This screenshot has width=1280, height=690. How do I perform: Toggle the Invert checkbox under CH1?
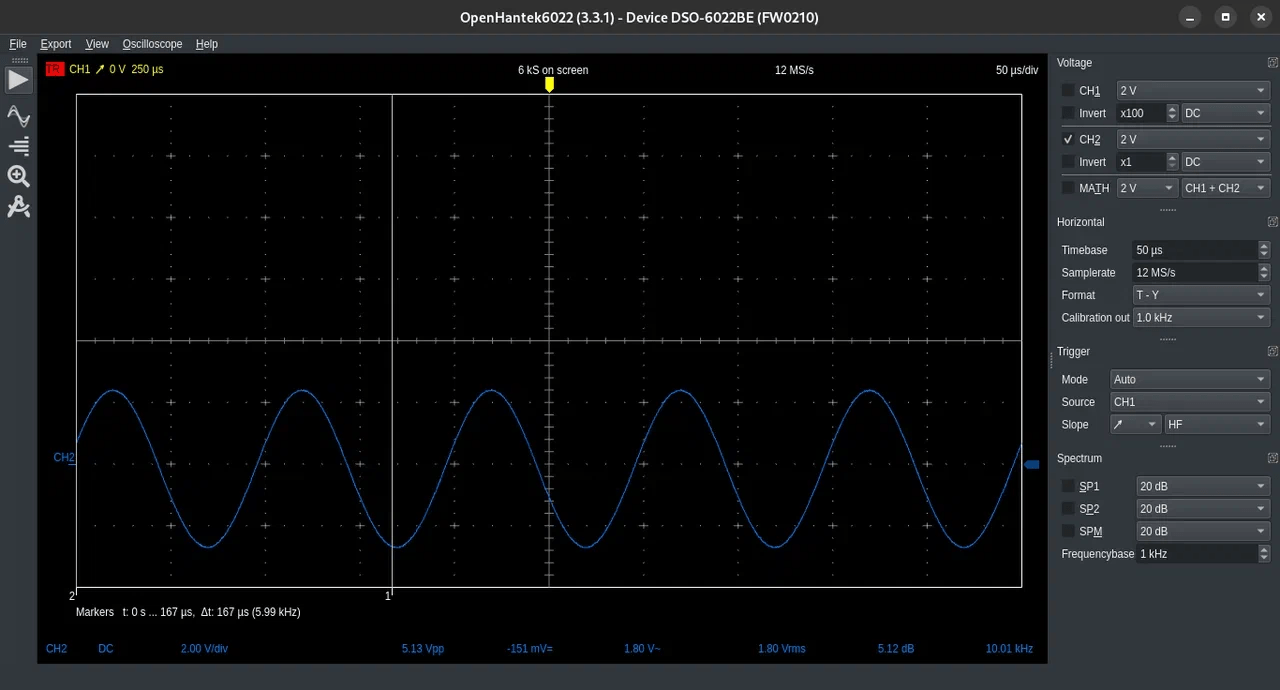tap(1068, 113)
